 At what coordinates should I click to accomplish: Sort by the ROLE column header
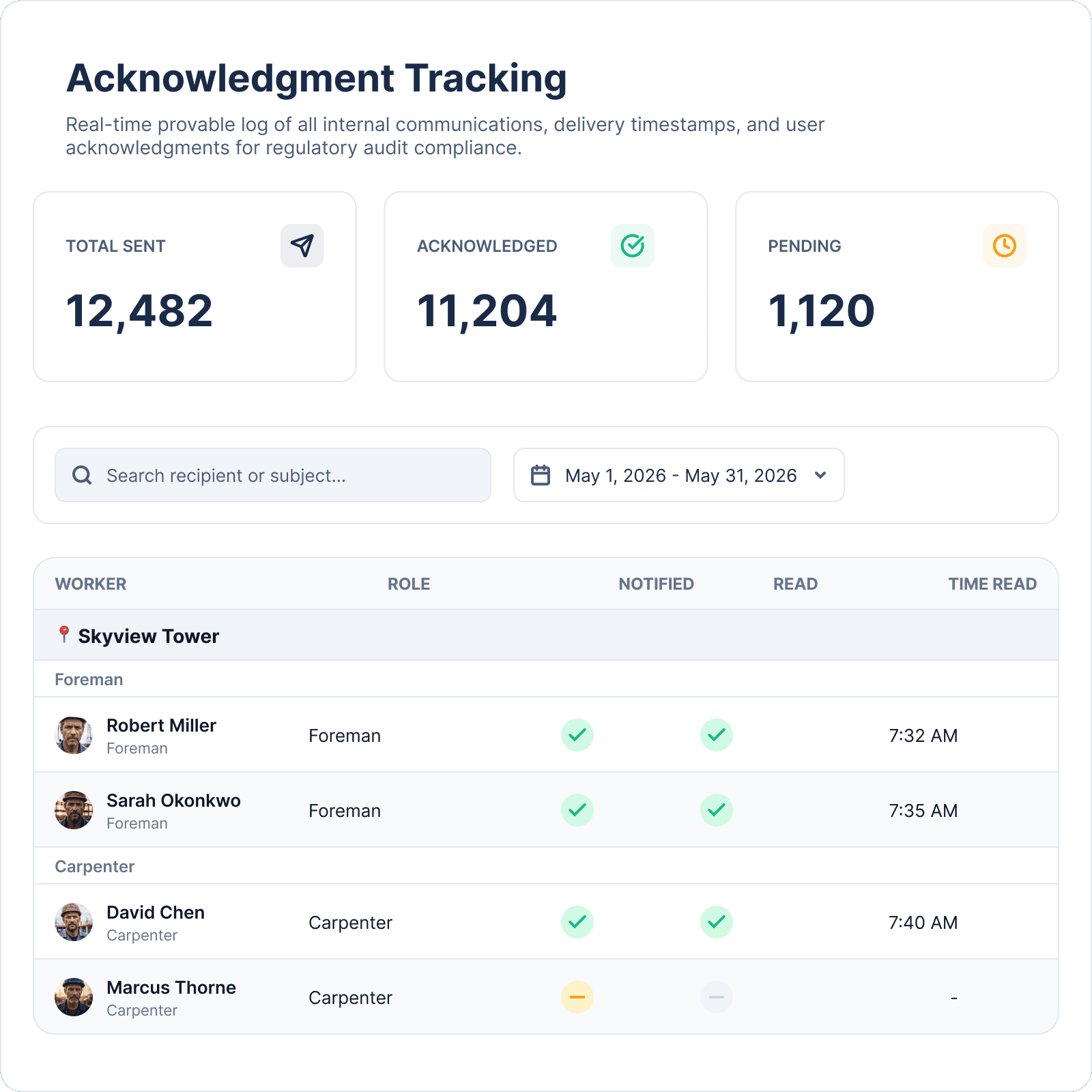click(409, 584)
